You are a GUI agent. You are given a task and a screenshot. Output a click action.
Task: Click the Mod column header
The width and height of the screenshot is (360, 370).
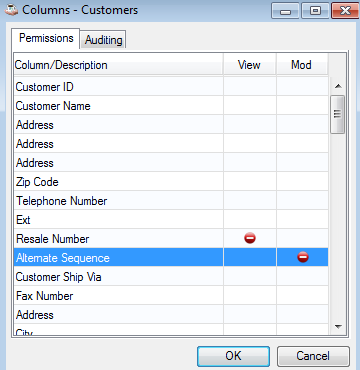coord(302,65)
